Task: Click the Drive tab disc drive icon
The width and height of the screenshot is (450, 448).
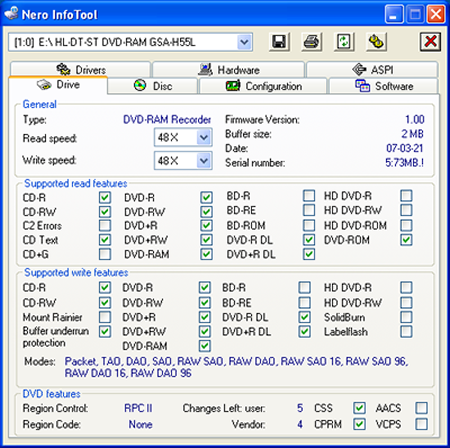Action: (x=44, y=85)
